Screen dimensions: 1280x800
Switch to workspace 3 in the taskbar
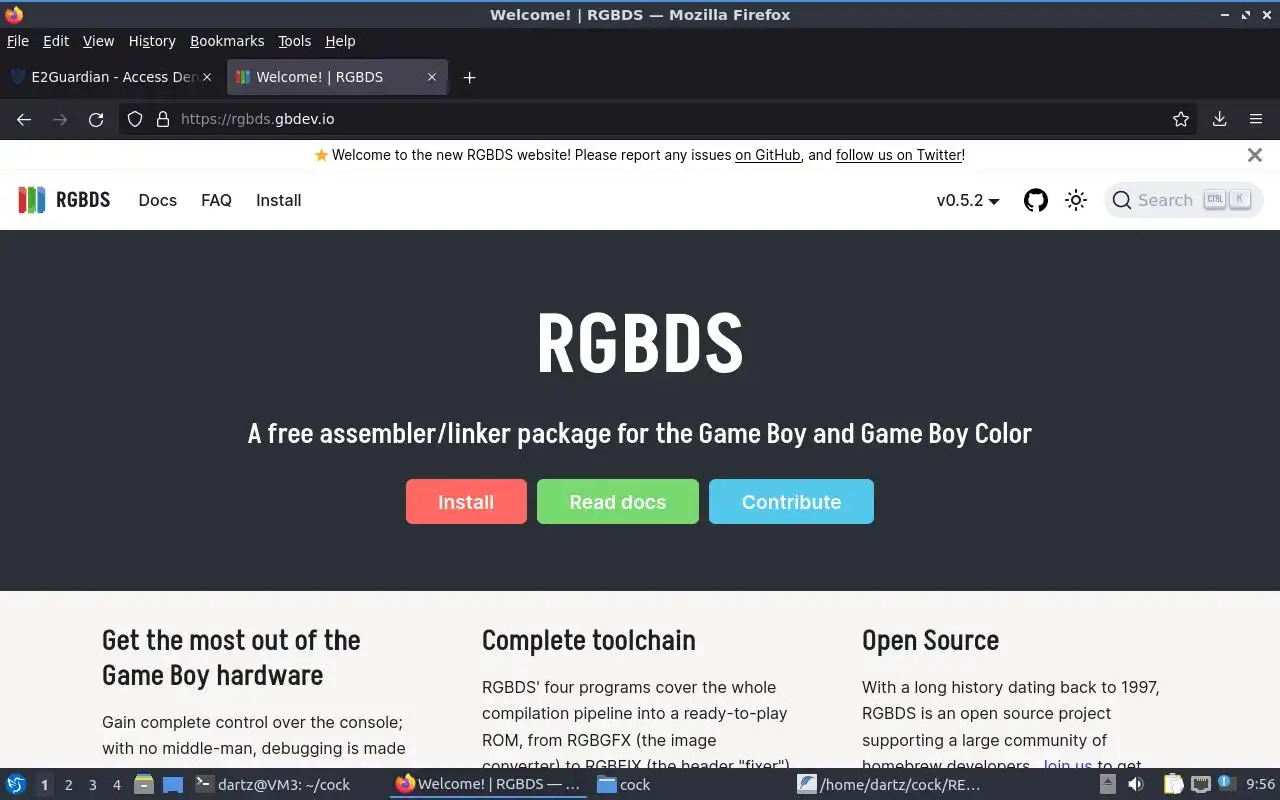[x=92, y=785]
